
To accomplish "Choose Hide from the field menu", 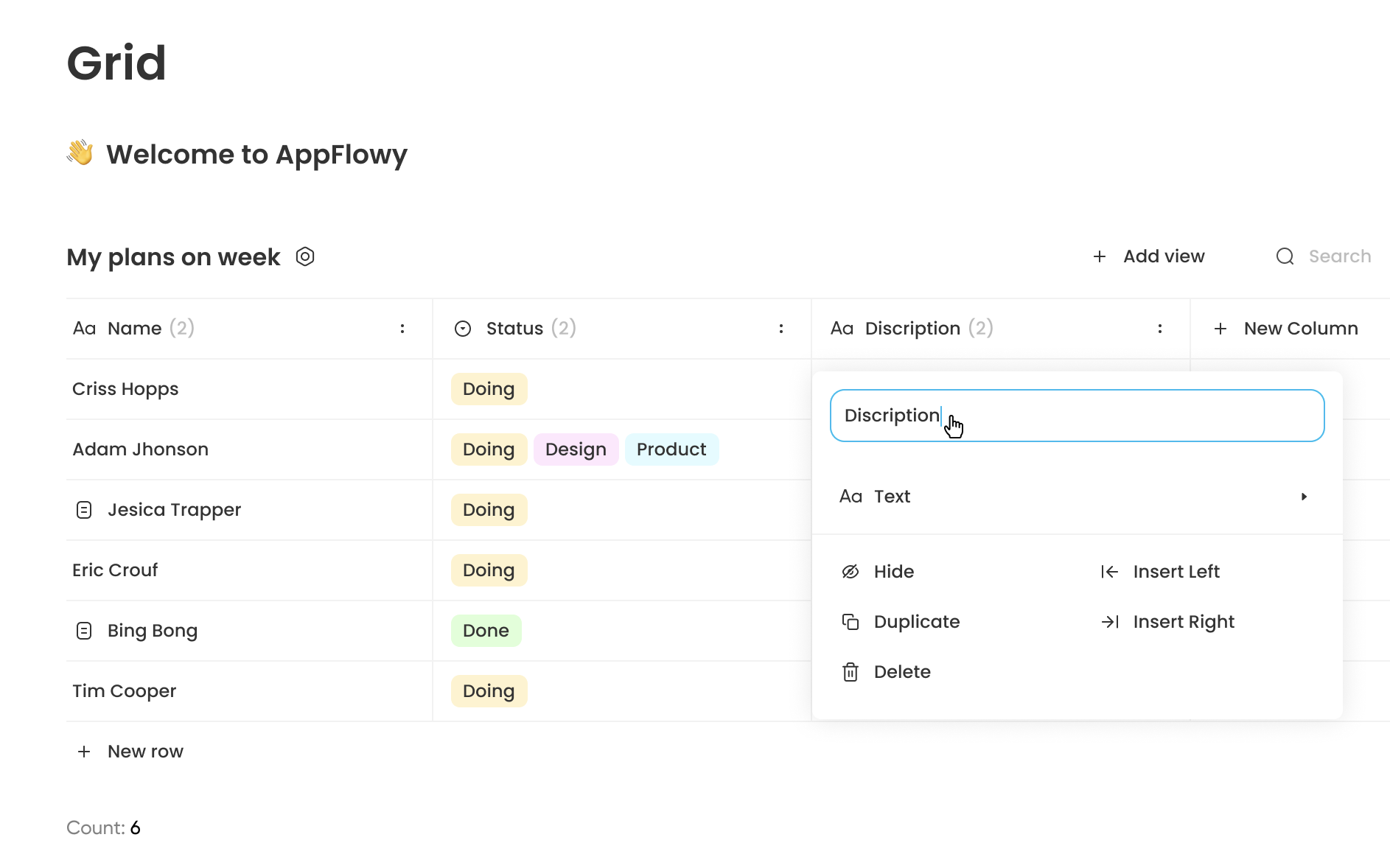I will tap(893, 571).
